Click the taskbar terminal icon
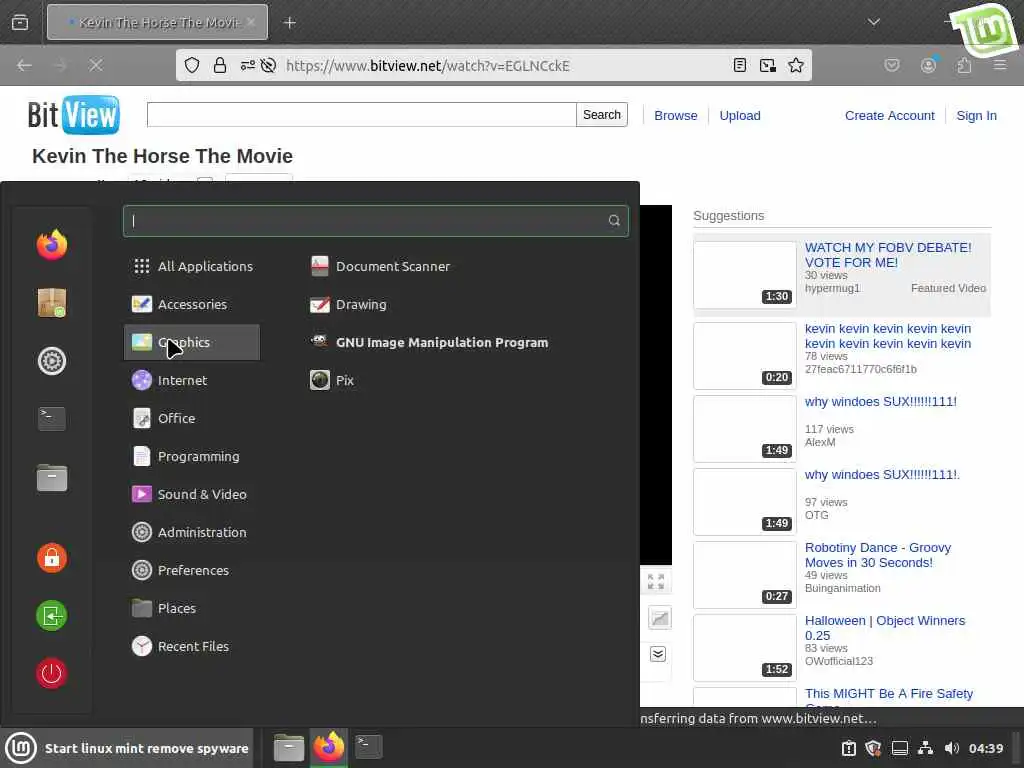Screen dimensions: 1024x768 (x=368, y=746)
